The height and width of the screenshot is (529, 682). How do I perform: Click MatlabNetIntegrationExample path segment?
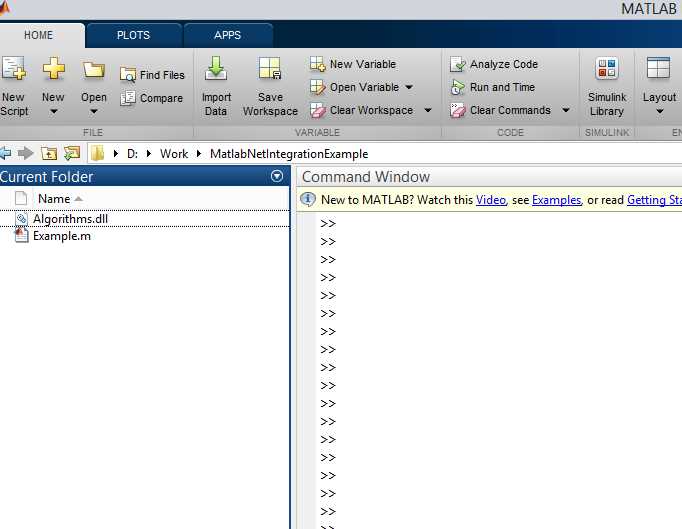coord(289,154)
